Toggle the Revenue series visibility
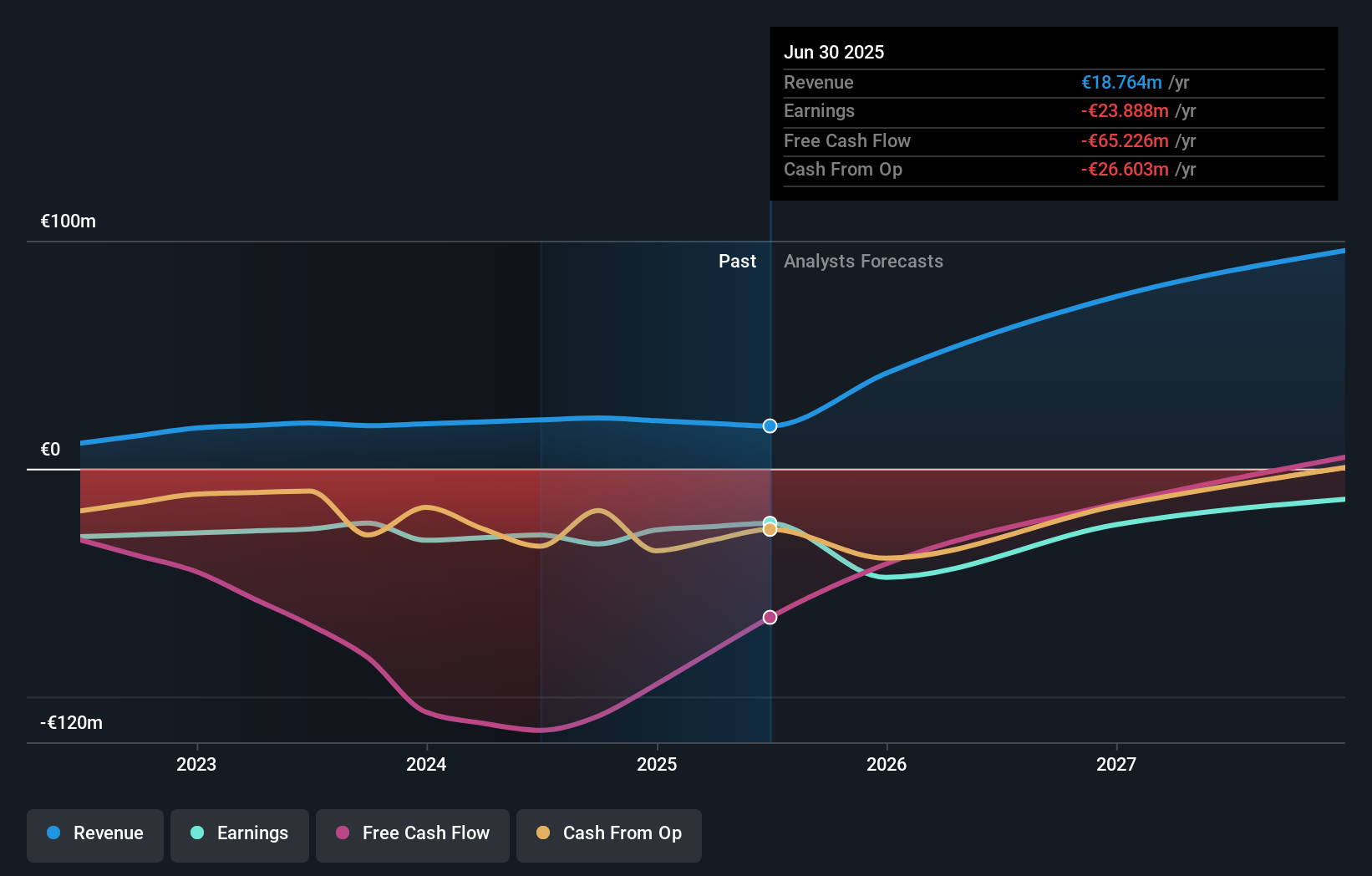The width and height of the screenshot is (1372, 876). [x=94, y=833]
